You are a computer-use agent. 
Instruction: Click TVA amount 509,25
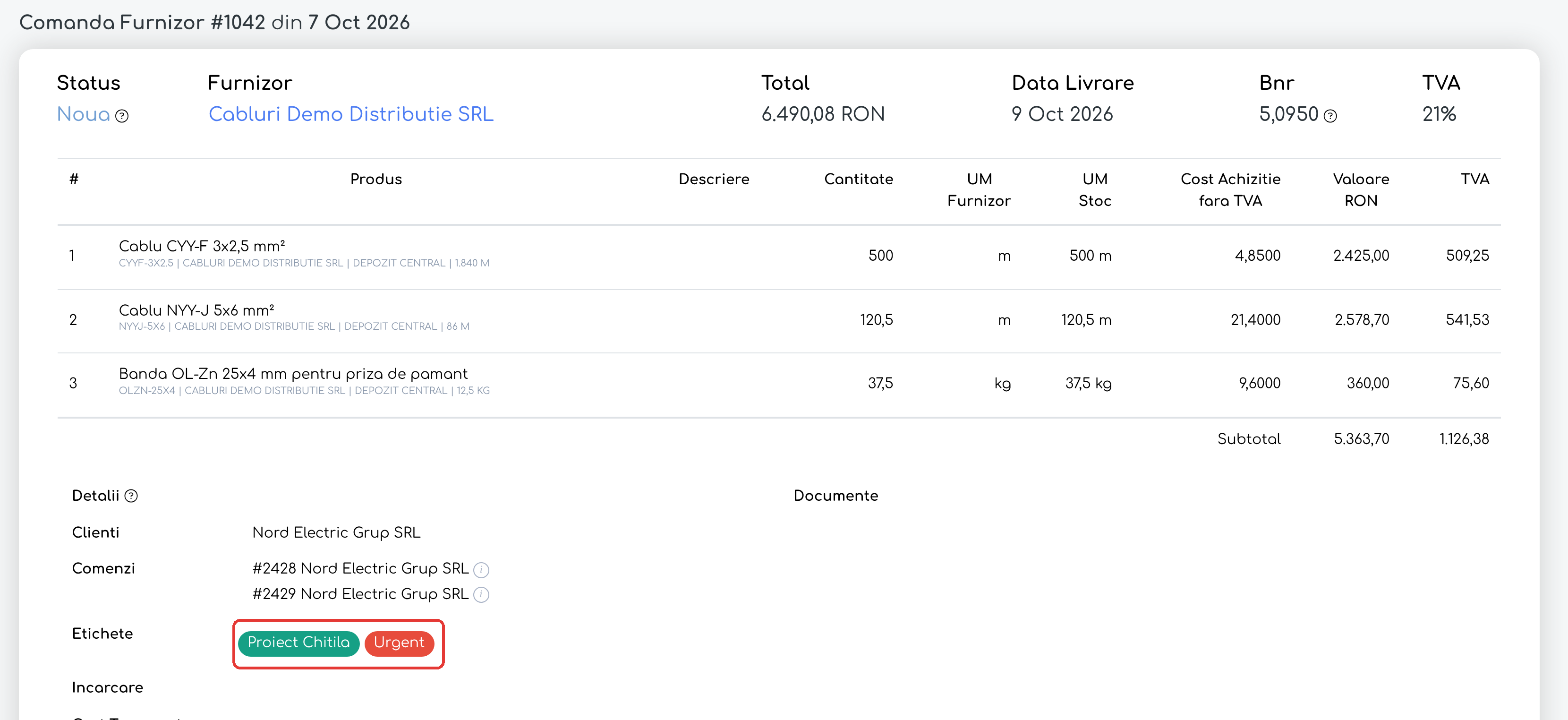pyautogui.click(x=1467, y=256)
